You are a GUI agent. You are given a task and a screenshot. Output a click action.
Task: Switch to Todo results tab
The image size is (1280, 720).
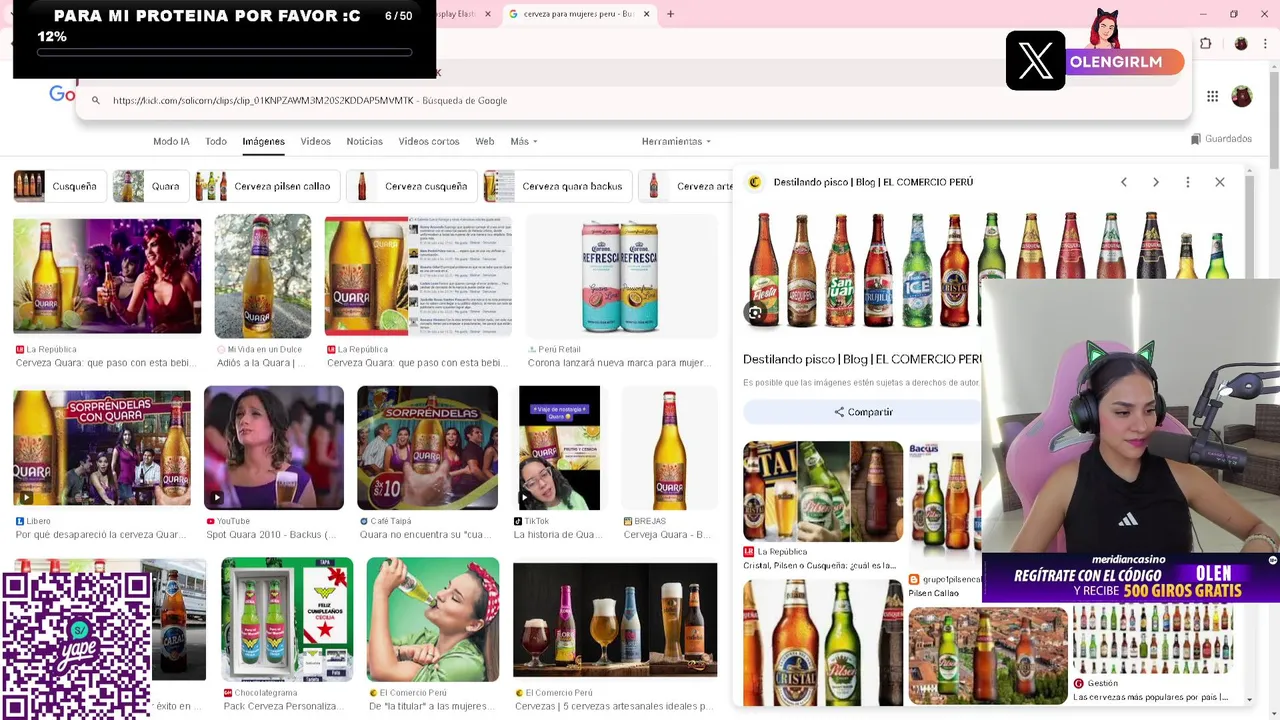click(216, 141)
